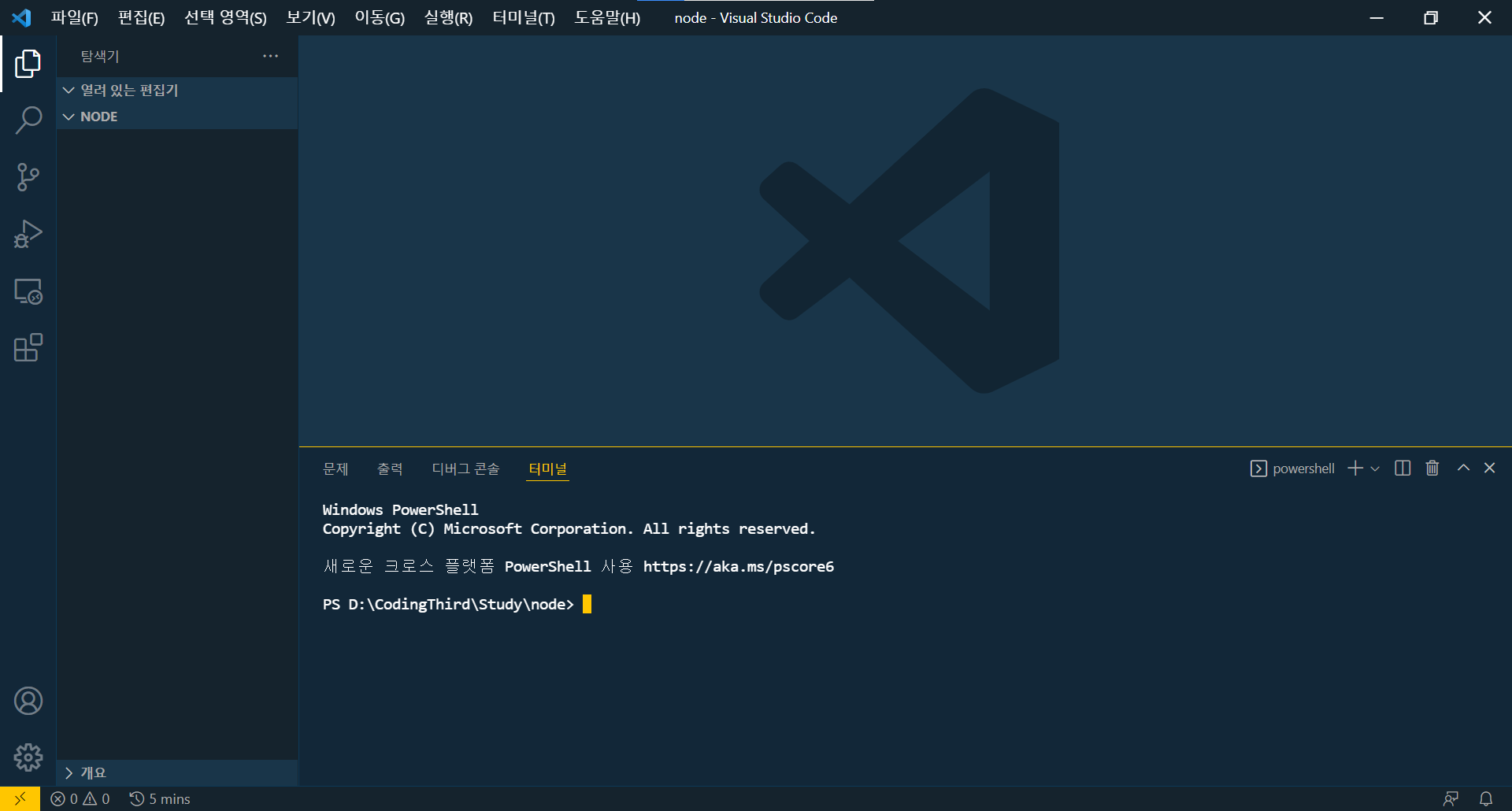Open the Manage gear icon
Image resolution: width=1512 pixels, height=811 pixels.
click(x=28, y=757)
